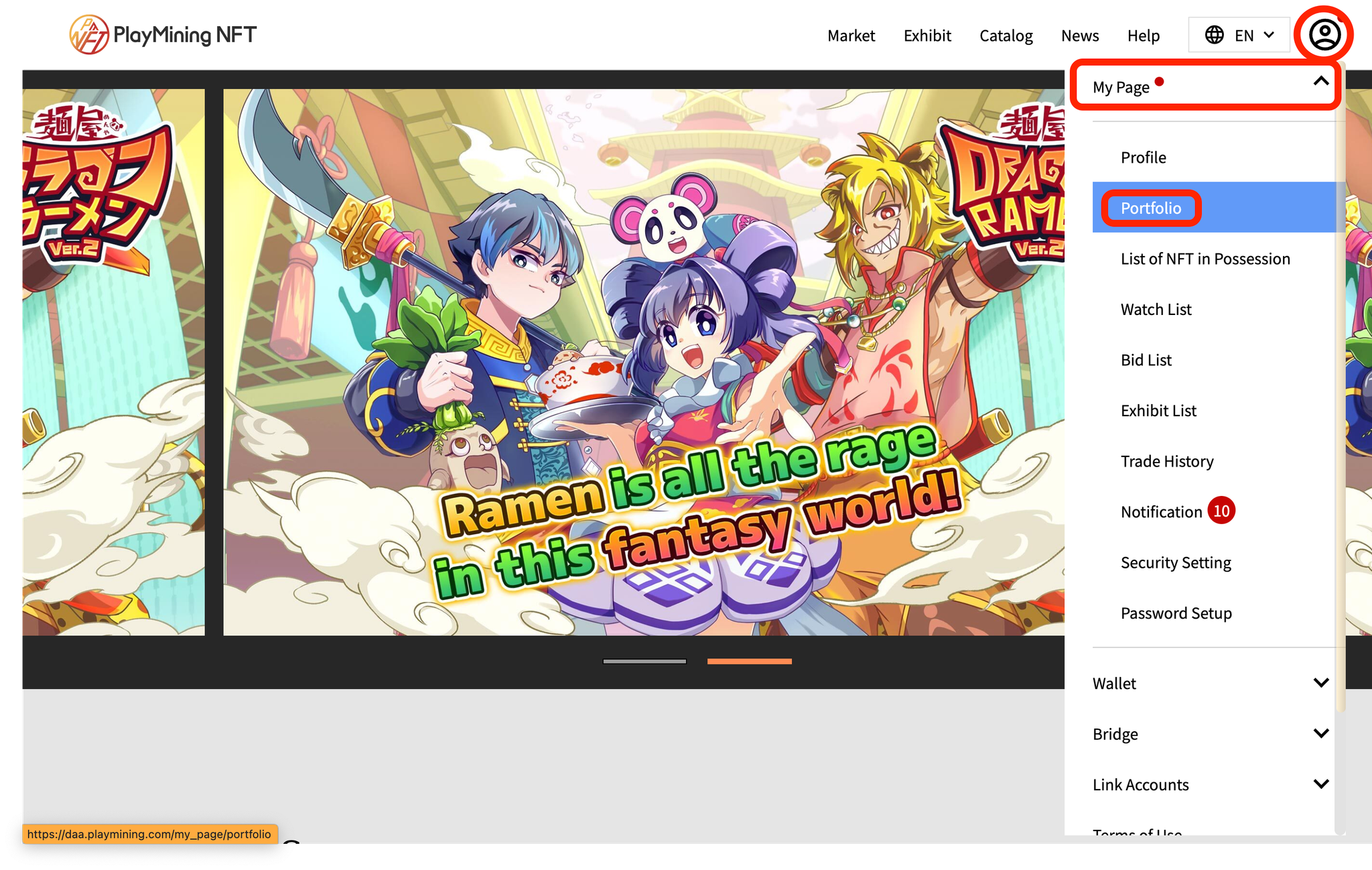Click the user account profile icon
This screenshot has width=1372, height=870.
(1324, 34)
